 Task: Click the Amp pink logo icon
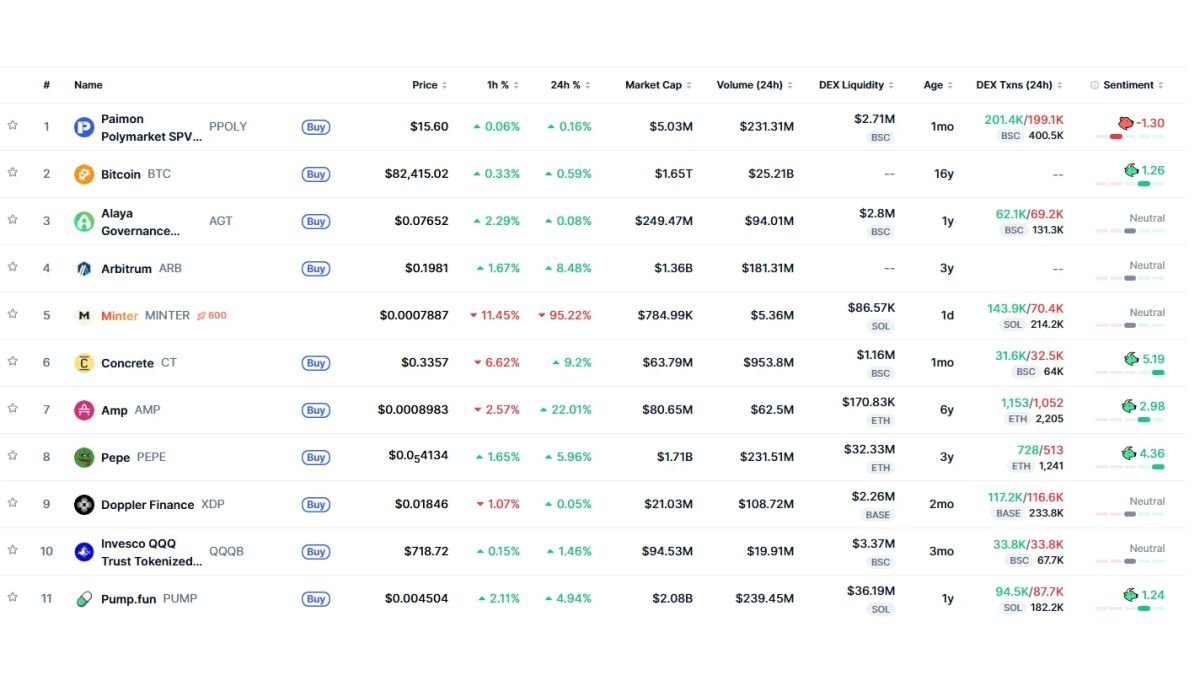[84, 410]
